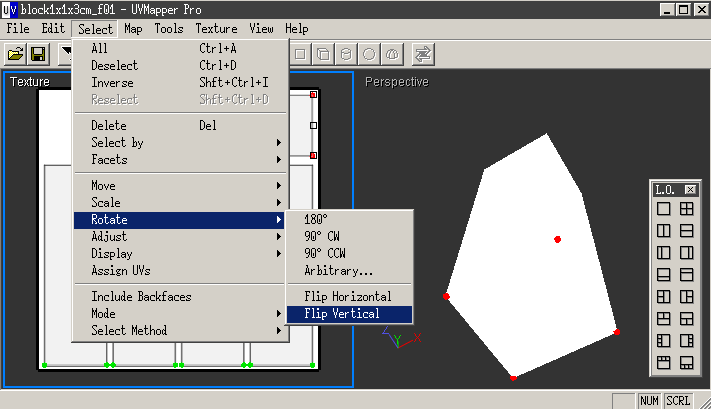Choose the narrow top strip layout
This screenshot has height=409, width=711.
pyautogui.click(x=687, y=275)
